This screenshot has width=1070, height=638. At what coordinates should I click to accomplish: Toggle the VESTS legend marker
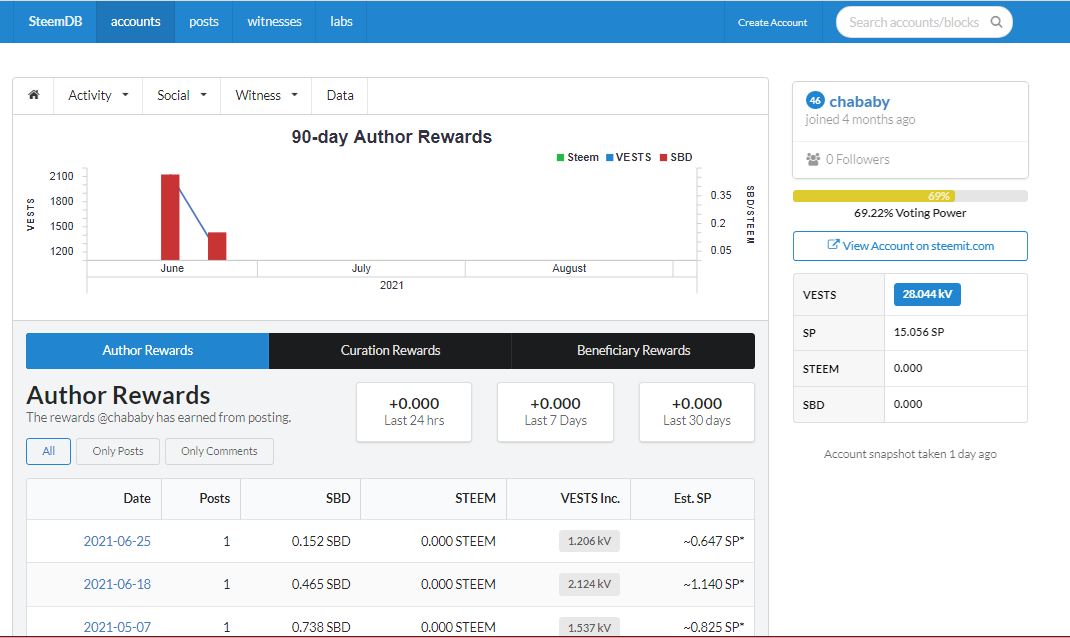click(609, 158)
